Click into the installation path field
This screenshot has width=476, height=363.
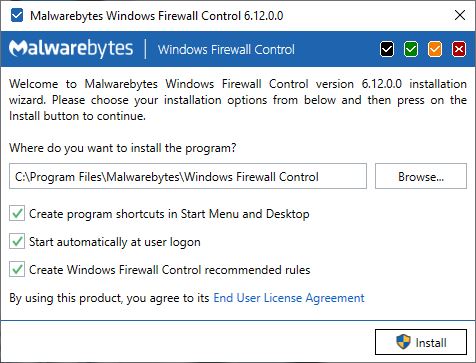click(188, 176)
